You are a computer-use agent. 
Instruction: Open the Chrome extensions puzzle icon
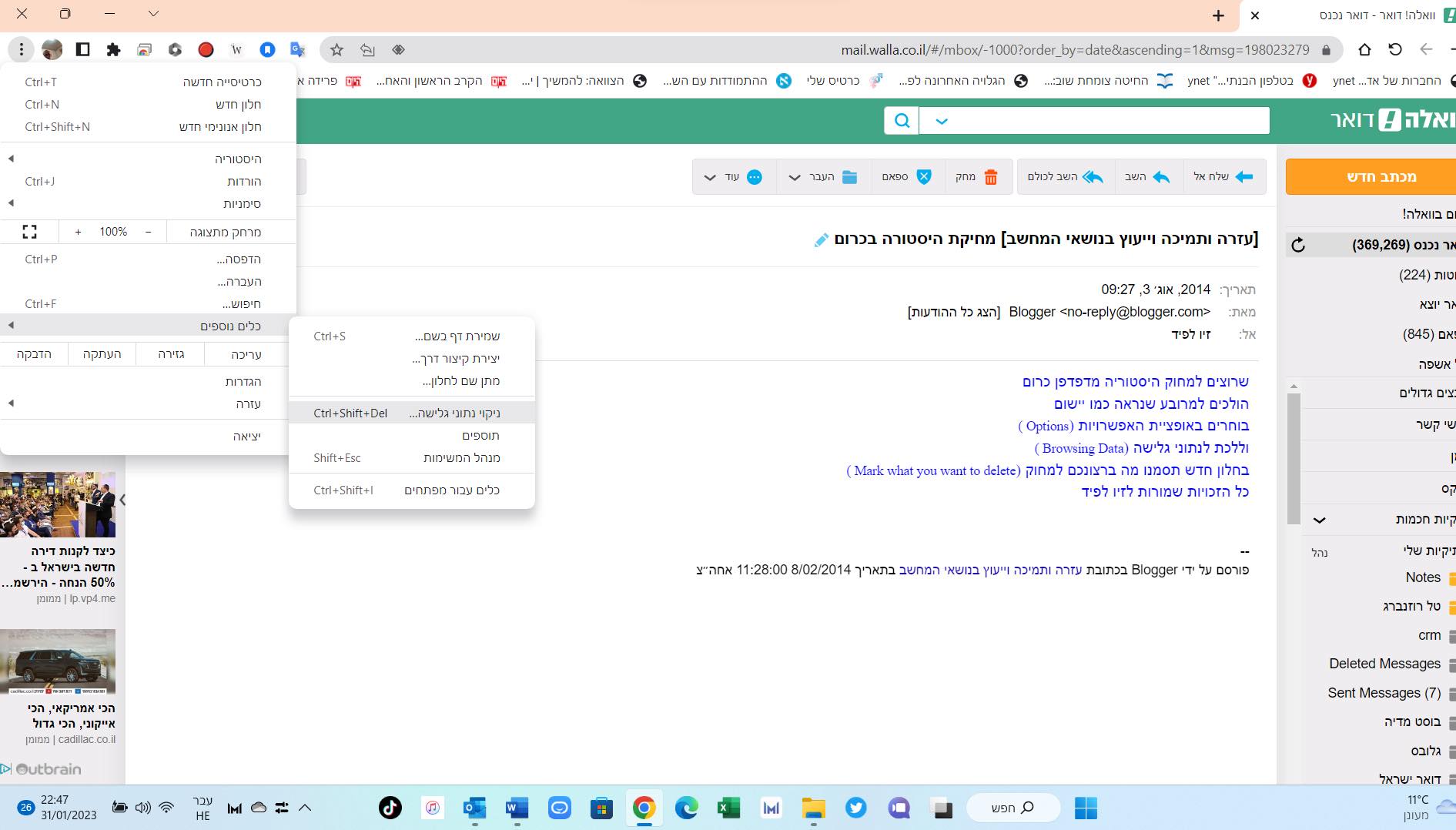pos(113,50)
